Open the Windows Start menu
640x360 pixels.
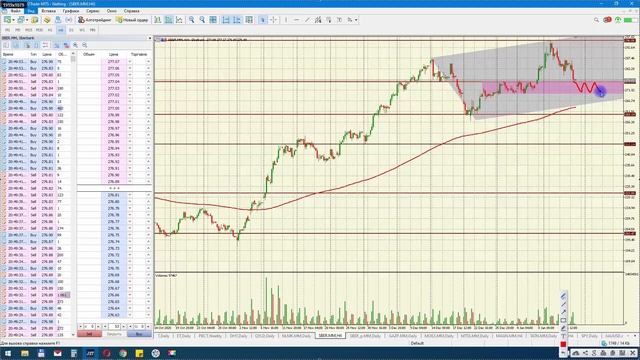(x=7, y=353)
